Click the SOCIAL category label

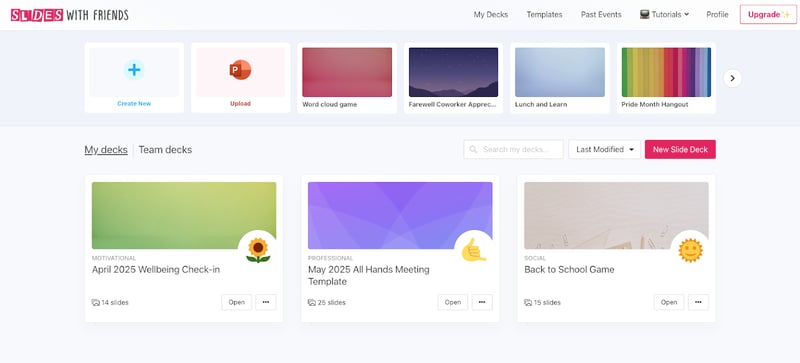pos(535,258)
